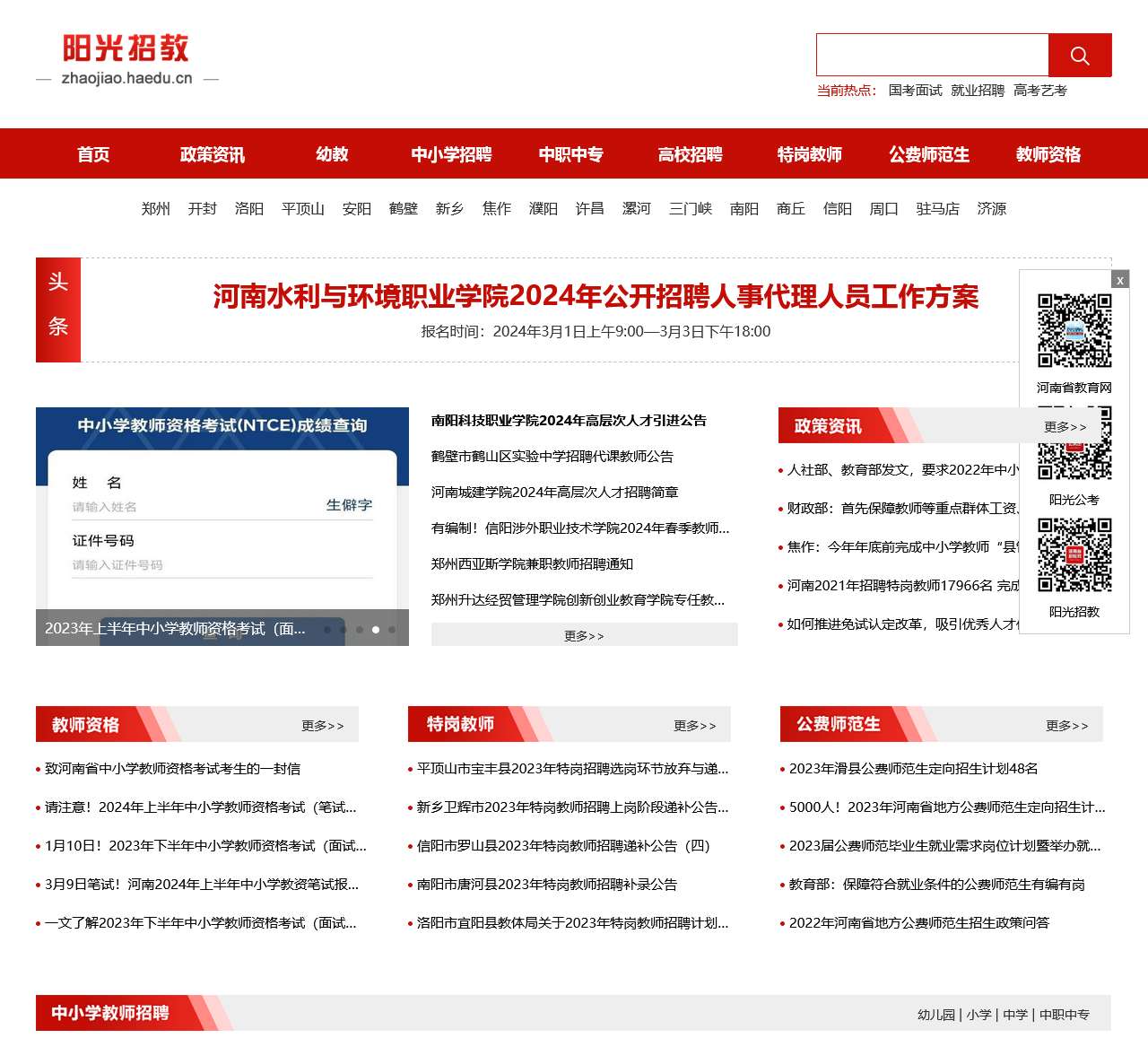
Task: Select the 首页 navigation item
Action: (93, 153)
